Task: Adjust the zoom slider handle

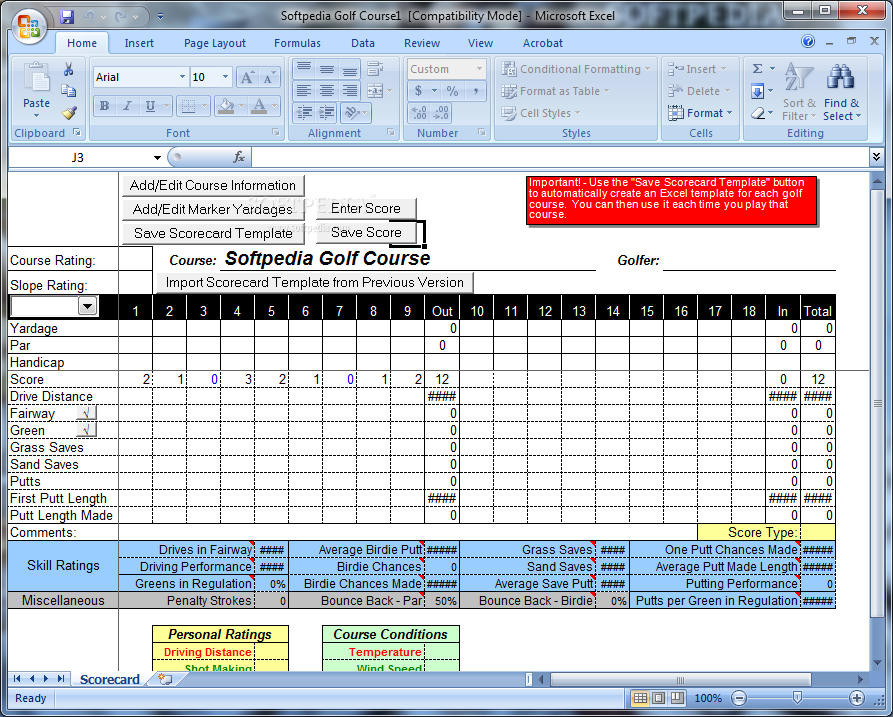Action: click(x=797, y=698)
